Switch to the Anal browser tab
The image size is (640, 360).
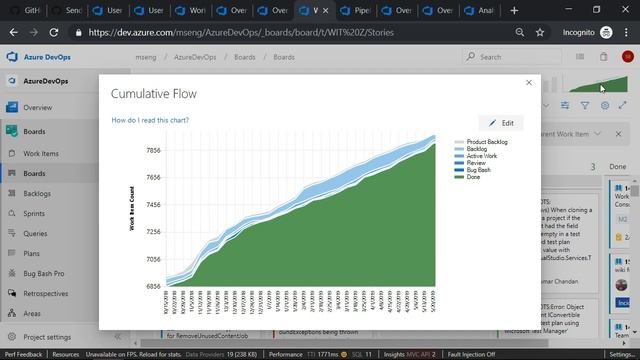point(480,11)
